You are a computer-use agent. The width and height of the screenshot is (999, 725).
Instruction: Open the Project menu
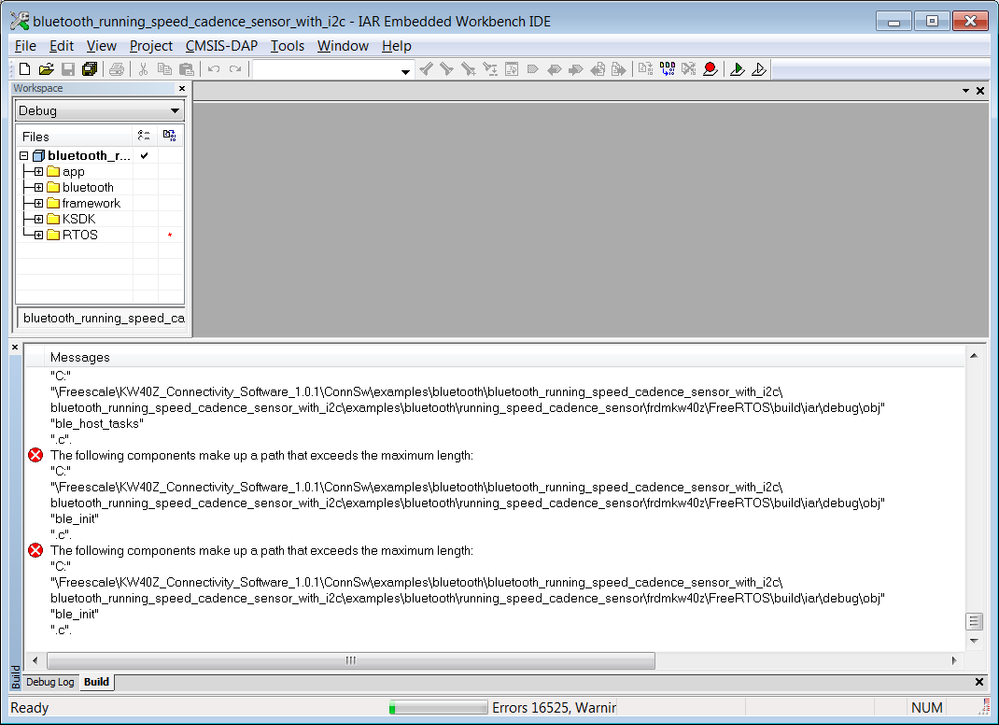tap(151, 46)
